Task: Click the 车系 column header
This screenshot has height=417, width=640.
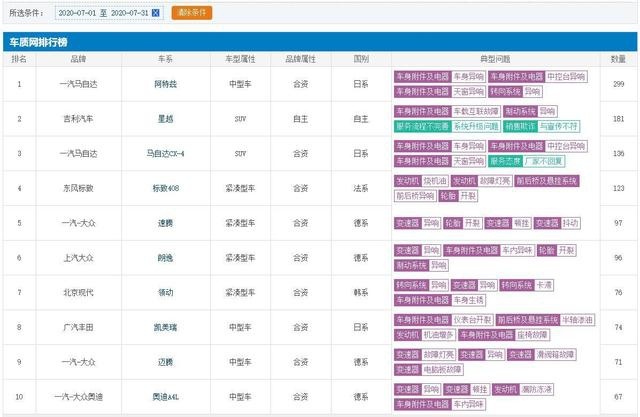Action: (165, 59)
